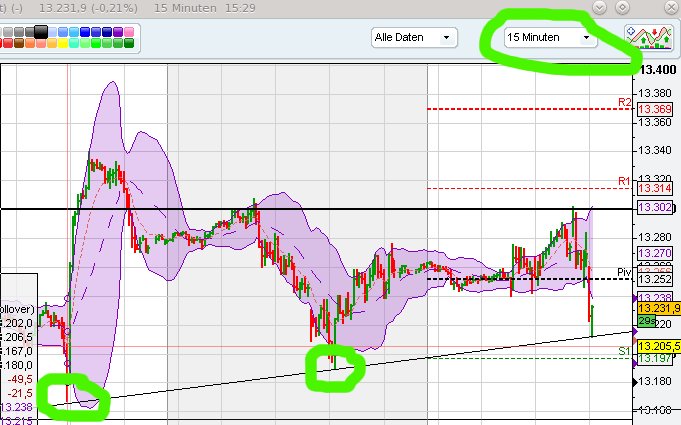Pick the purple color swatch
The height and width of the screenshot is (425, 681).
click(118, 32)
